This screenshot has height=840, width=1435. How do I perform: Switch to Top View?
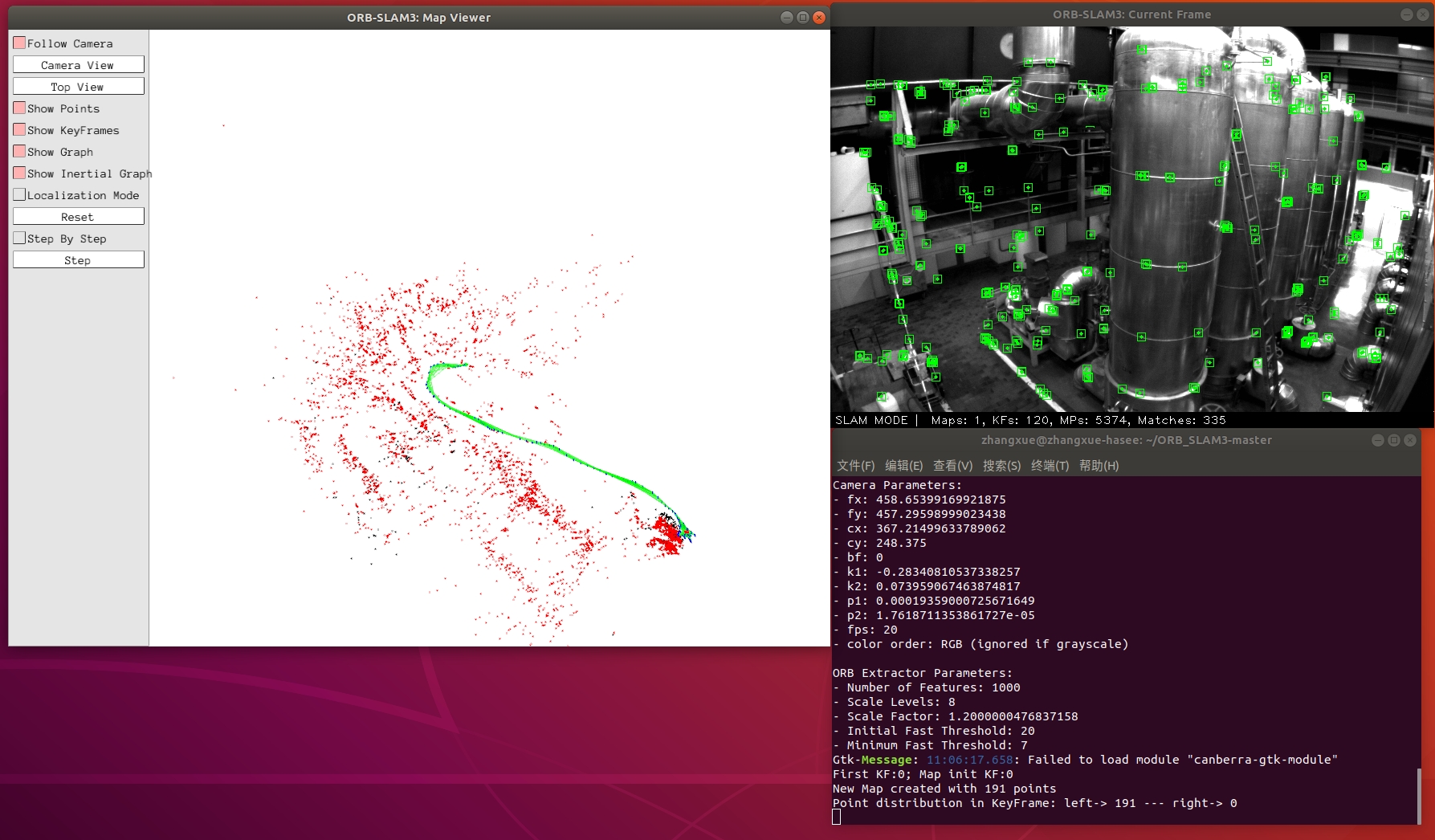click(78, 87)
